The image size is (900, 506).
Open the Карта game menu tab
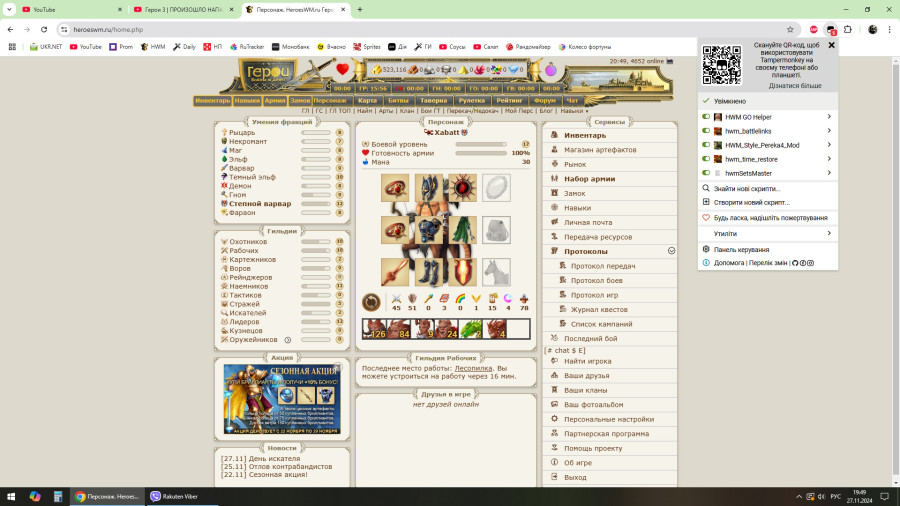tap(367, 101)
